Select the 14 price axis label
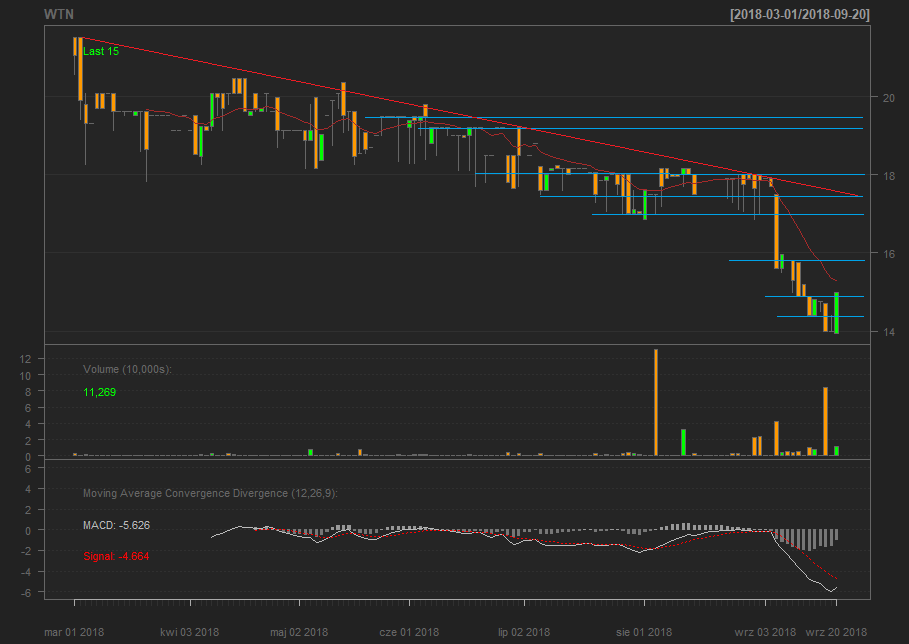Viewport: 909px width, 644px height. click(888, 332)
